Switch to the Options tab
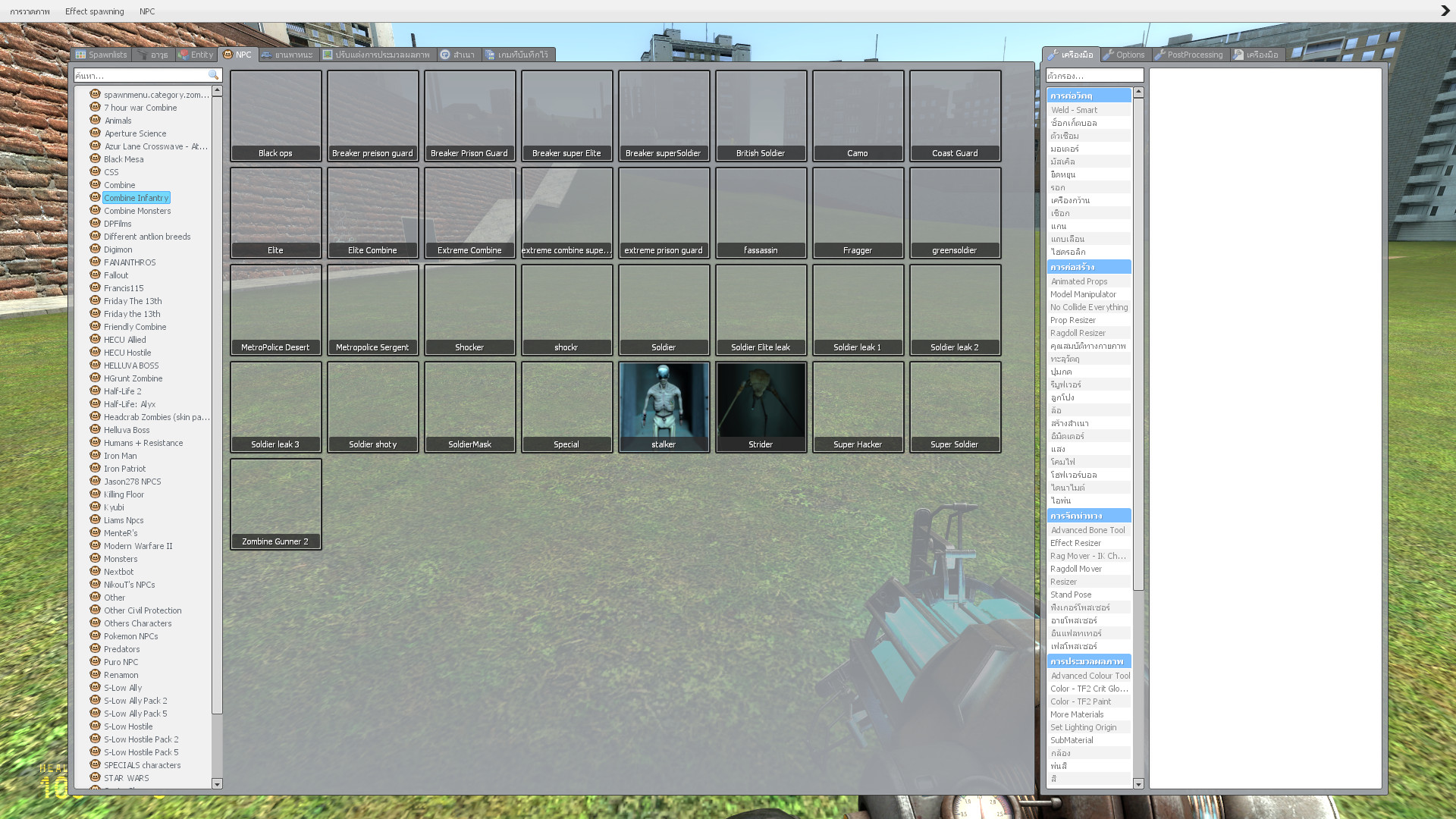Screen dimensions: 1456x819 1125,54
